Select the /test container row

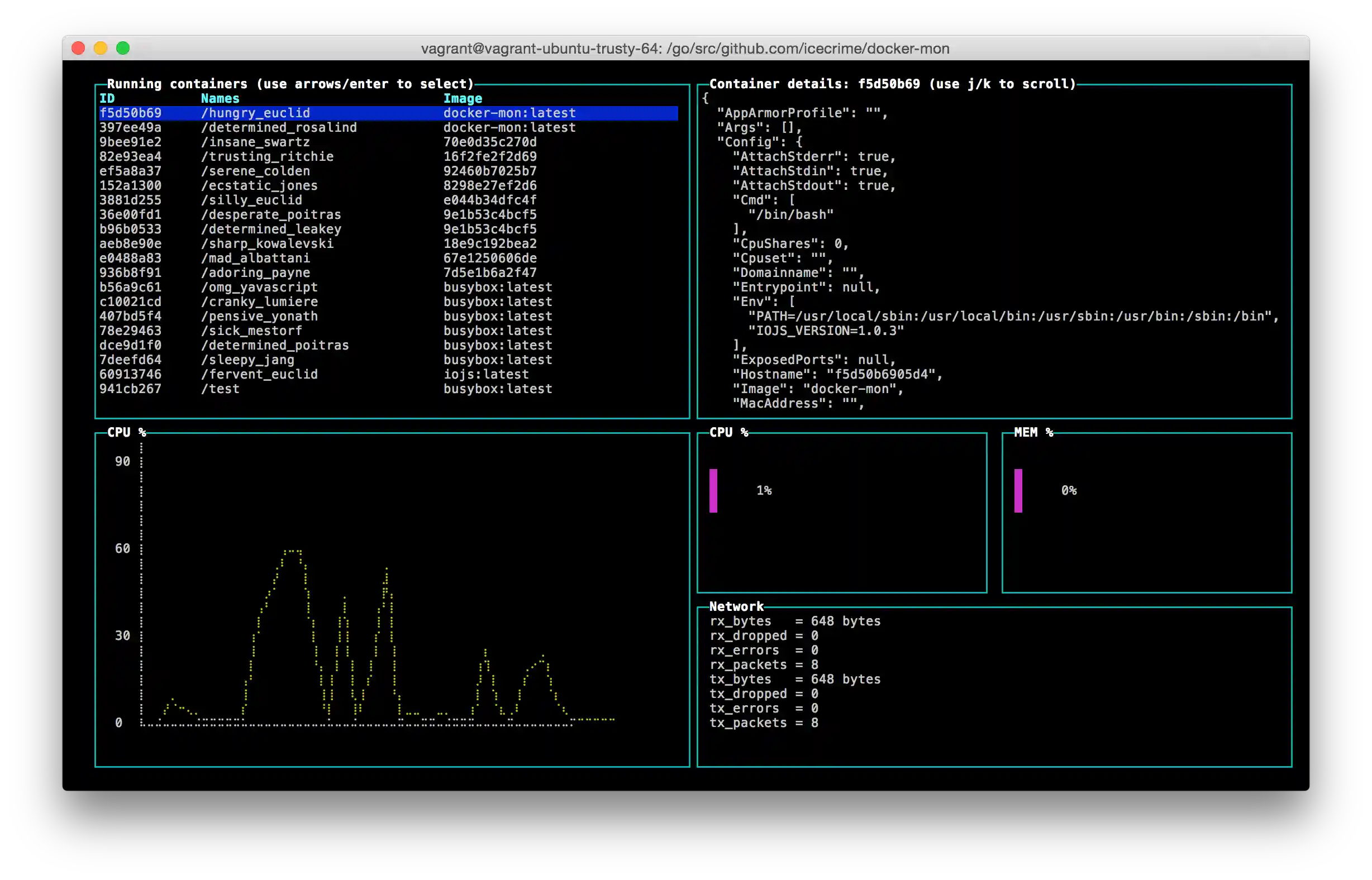pyautogui.click(x=220, y=389)
